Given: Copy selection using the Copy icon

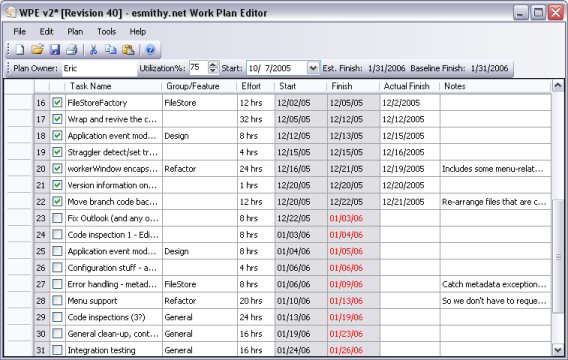Looking at the screenshot, I should click(110, 50).
